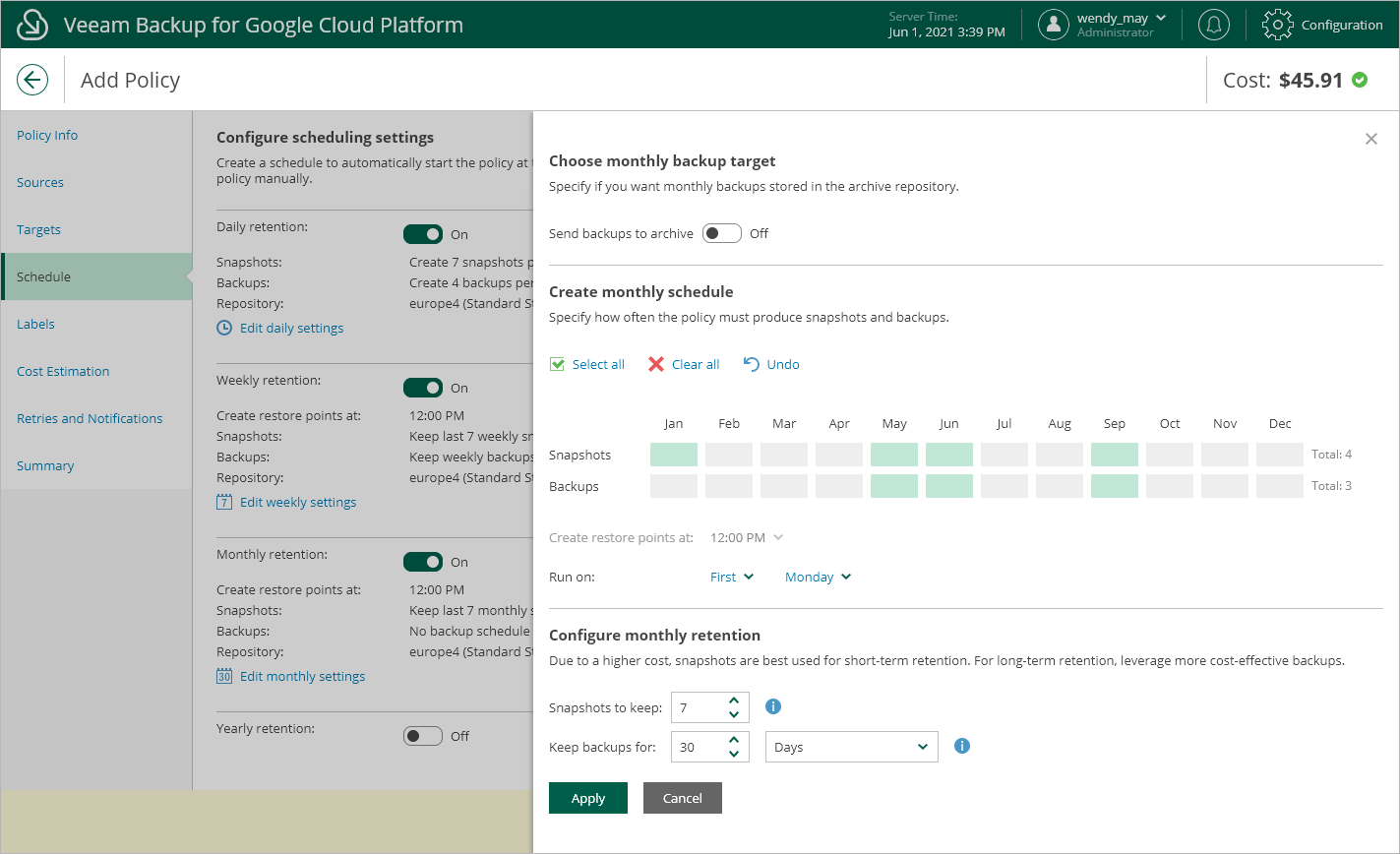Toggle Backups cell for May
1400x854 pixels.
coord(894,486)
